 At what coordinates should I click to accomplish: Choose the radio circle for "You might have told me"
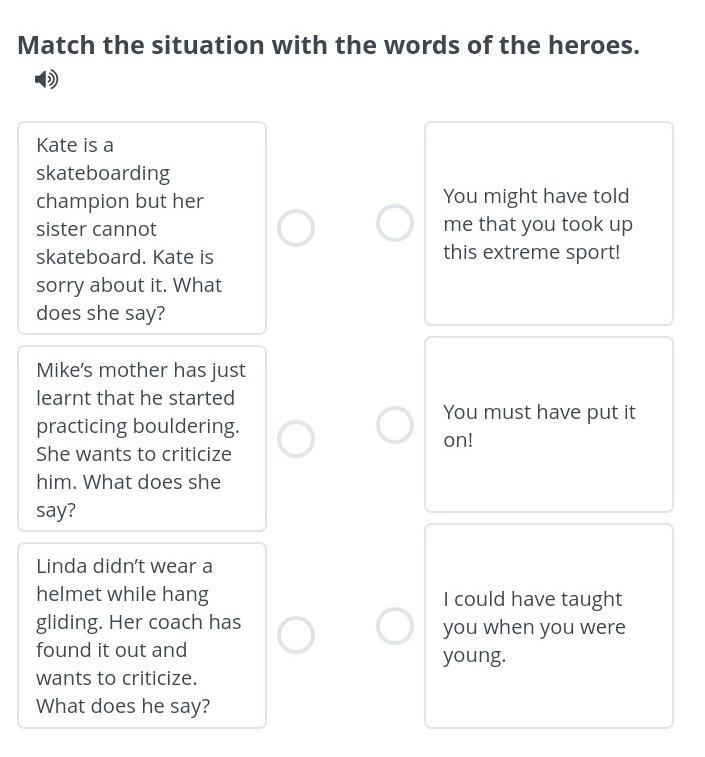point(395,223)
